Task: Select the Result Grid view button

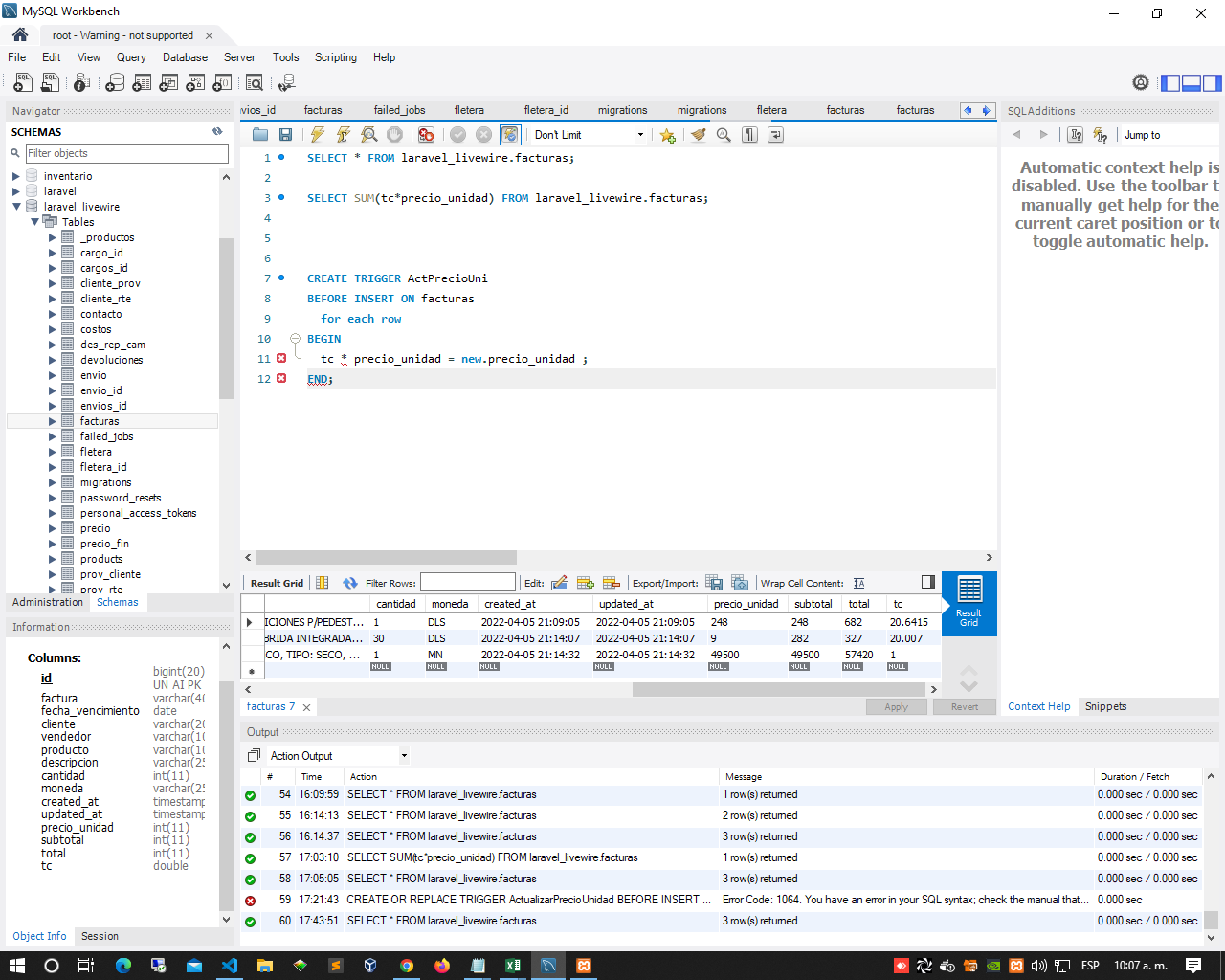Action: pos(969,604)
